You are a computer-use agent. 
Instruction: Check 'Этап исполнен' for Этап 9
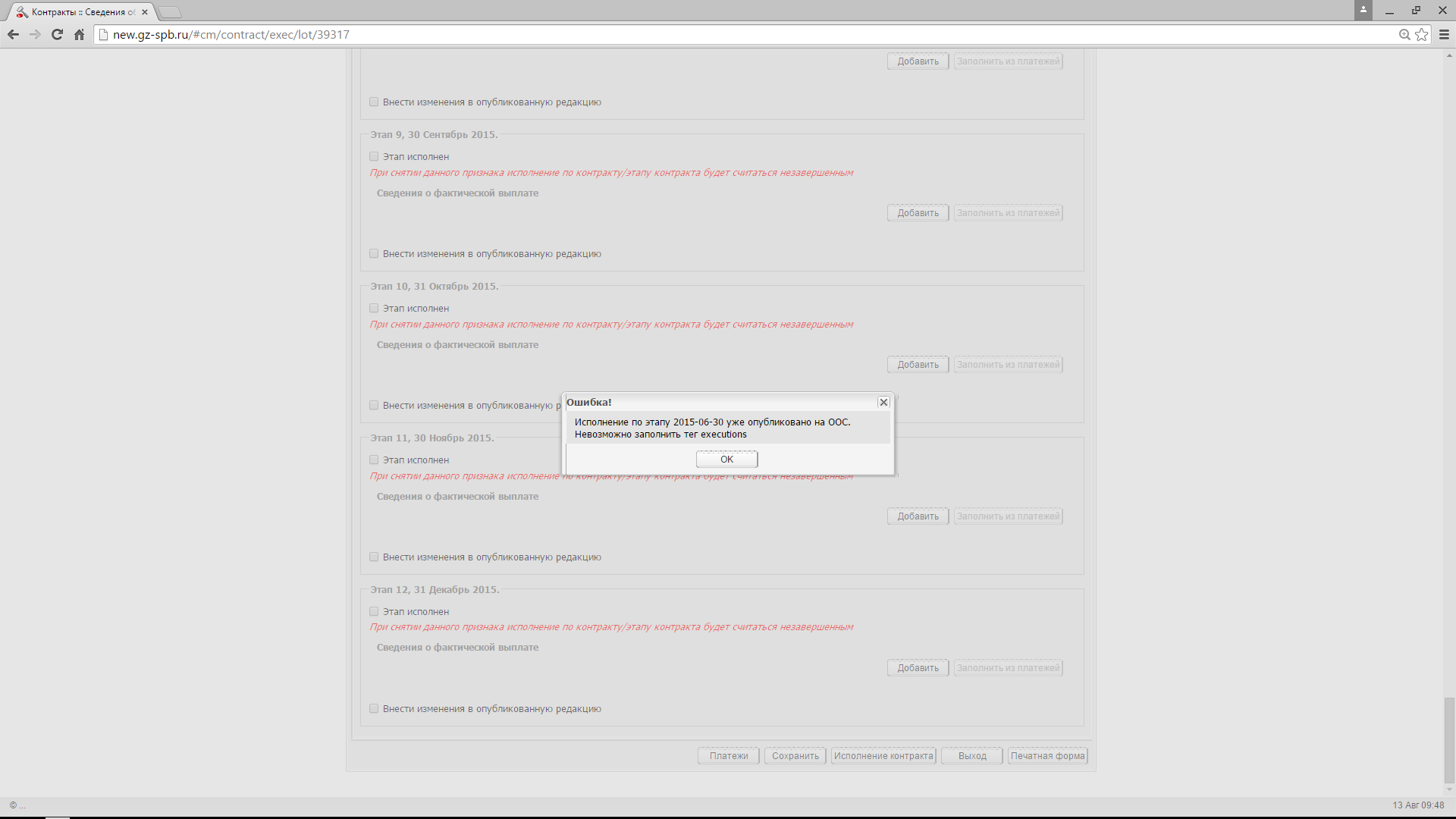(374, 157)
